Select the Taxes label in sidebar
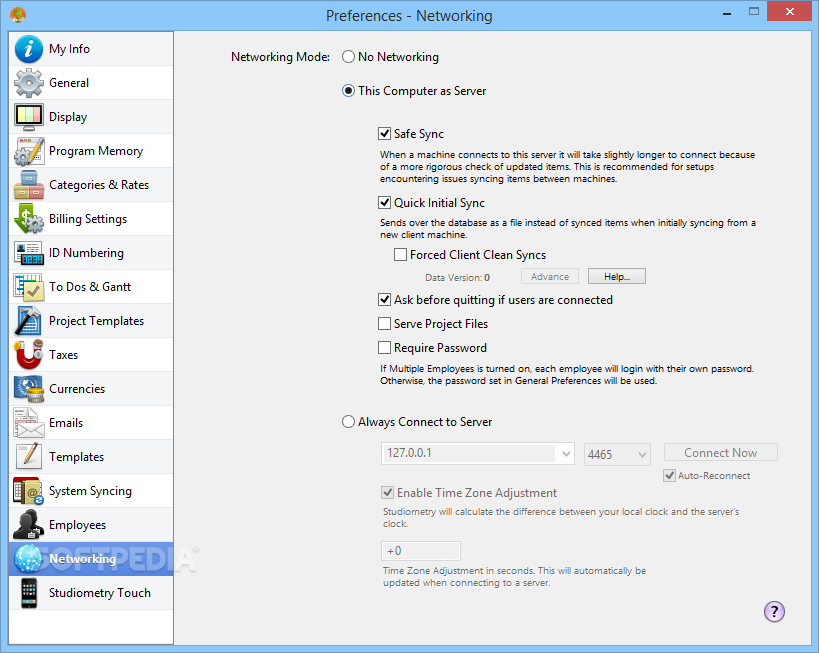Viewport: 819px width, 653px height. coord(63,355)
